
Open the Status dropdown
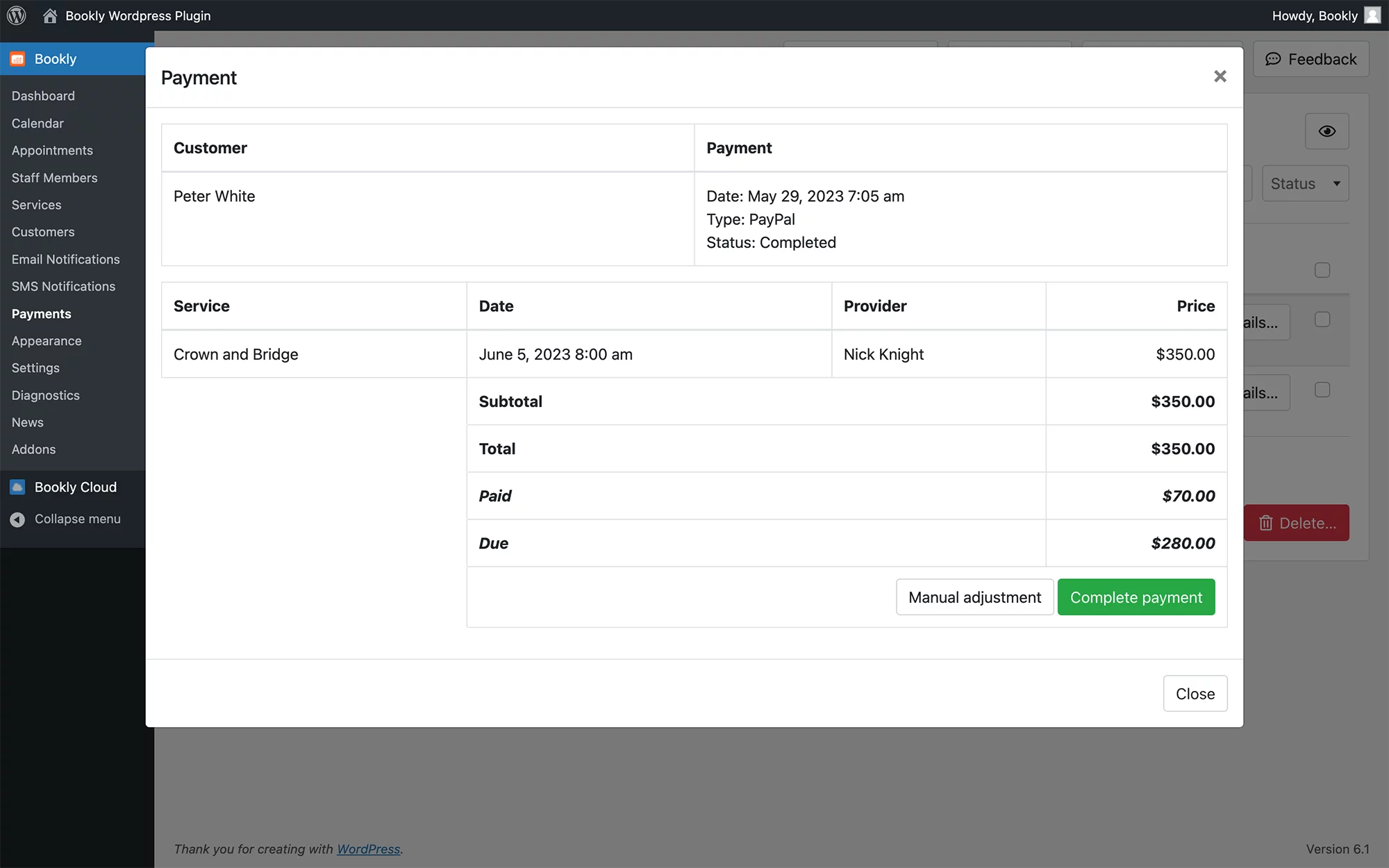coord(1306,183)
